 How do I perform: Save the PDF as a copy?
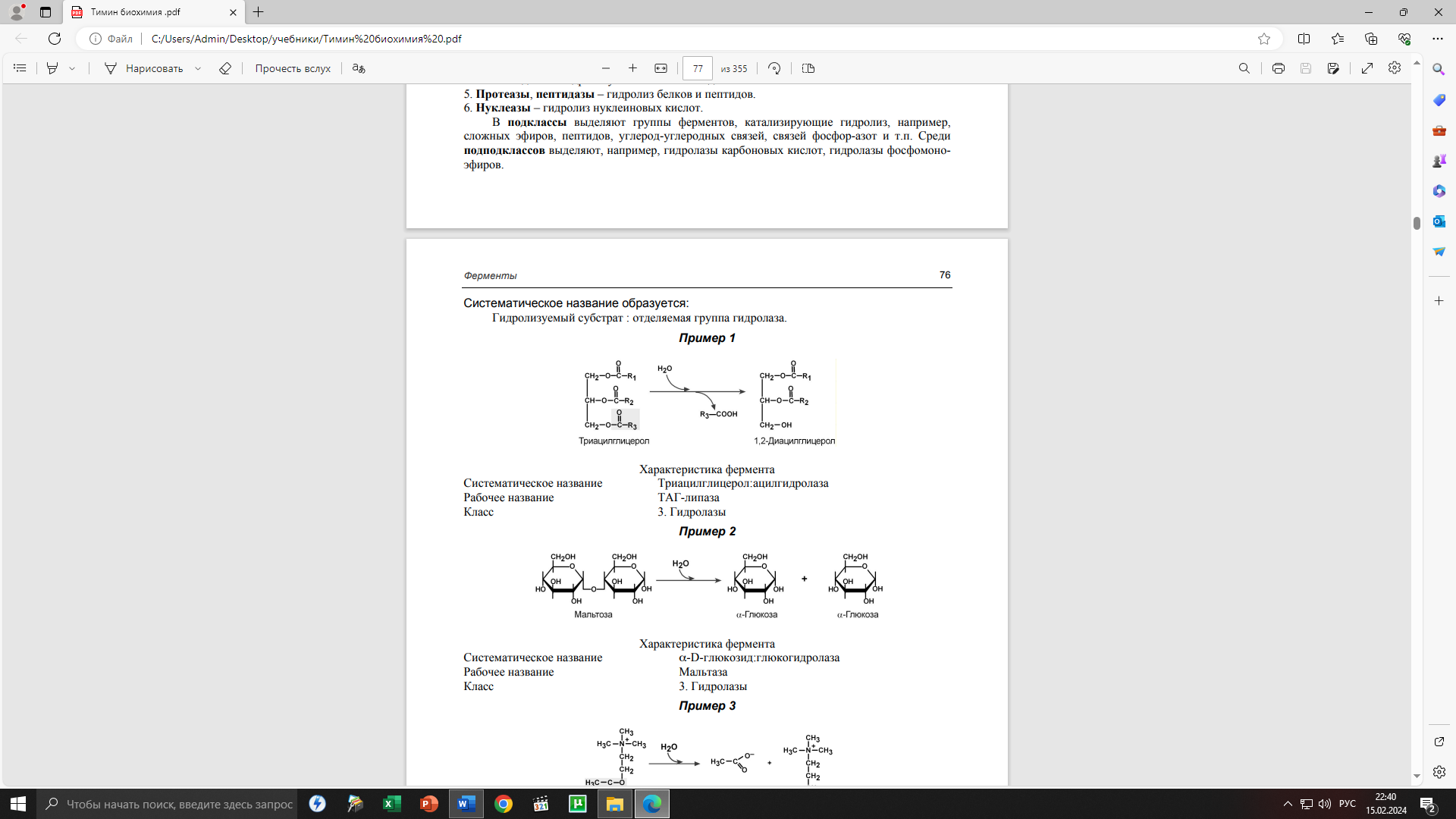pos(1333,68)
